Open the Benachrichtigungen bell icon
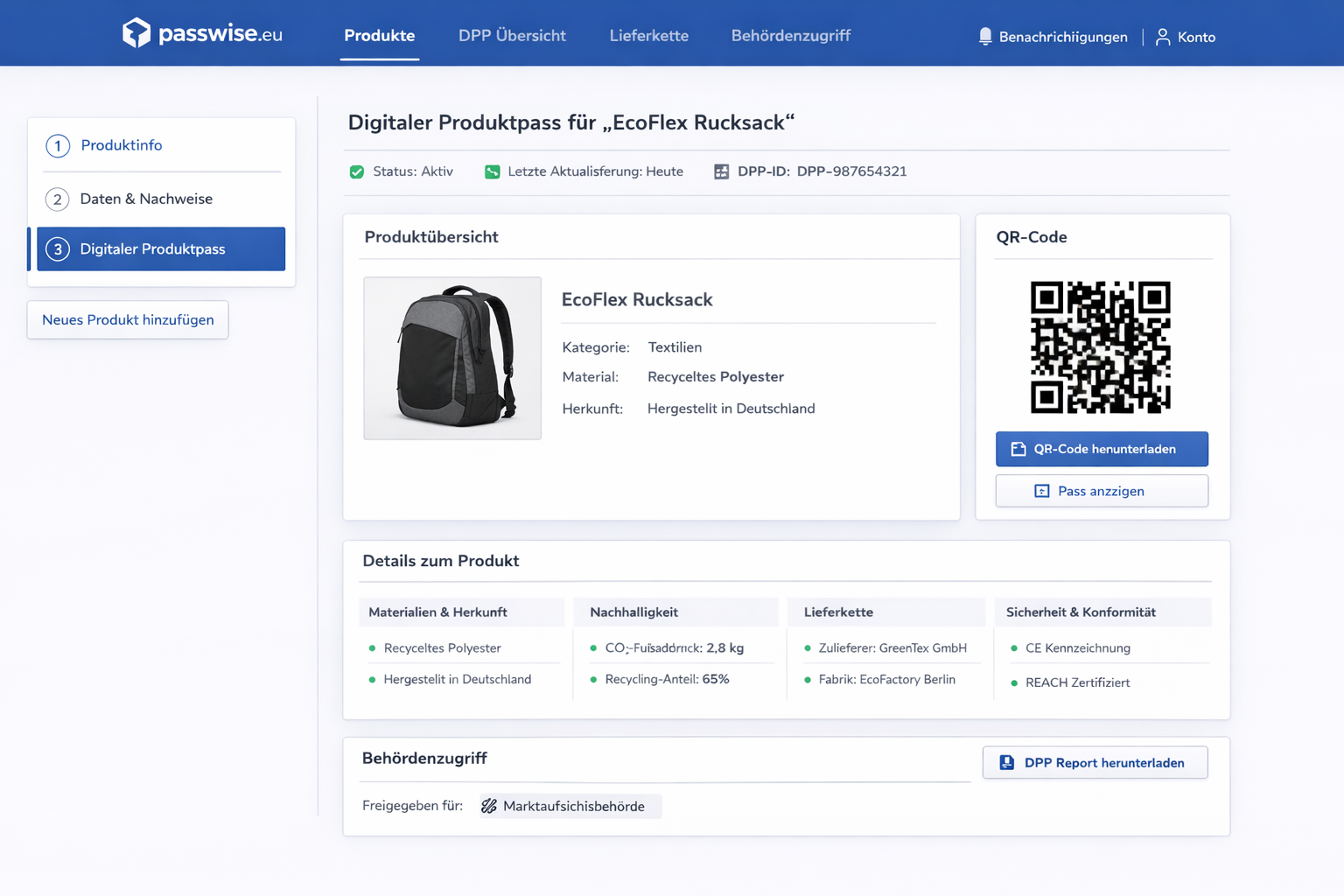 [985, 37]
